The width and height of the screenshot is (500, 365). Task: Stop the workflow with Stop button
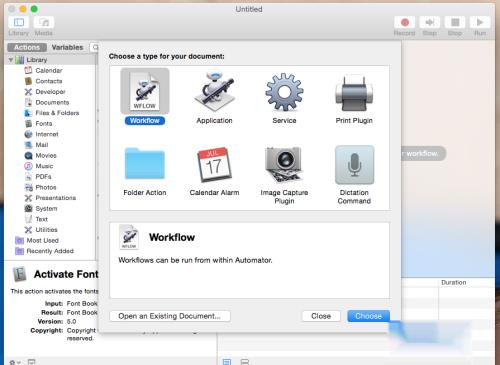pos(455,22)
